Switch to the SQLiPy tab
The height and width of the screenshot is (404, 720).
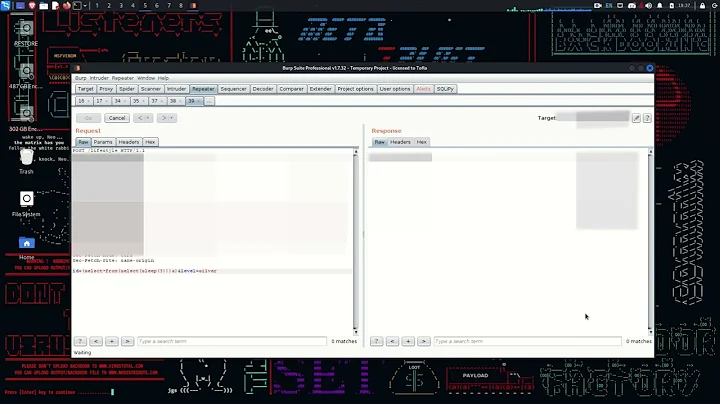click(x=445, y=89)
